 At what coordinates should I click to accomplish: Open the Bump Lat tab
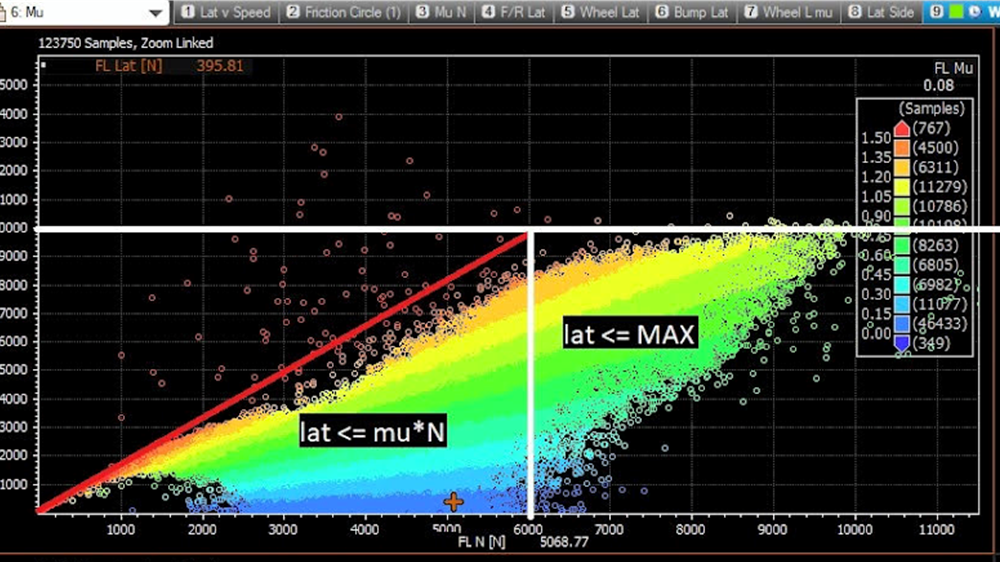pos(691,12)
